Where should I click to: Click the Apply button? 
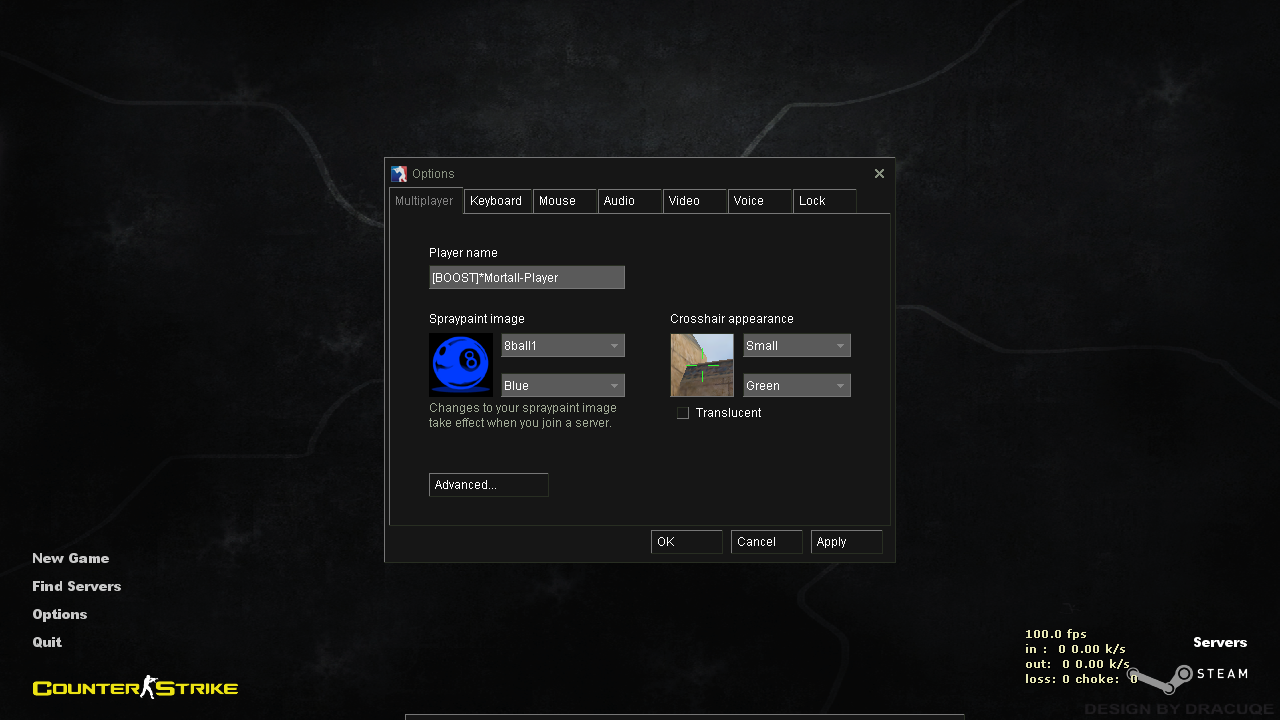coord(846,542)
